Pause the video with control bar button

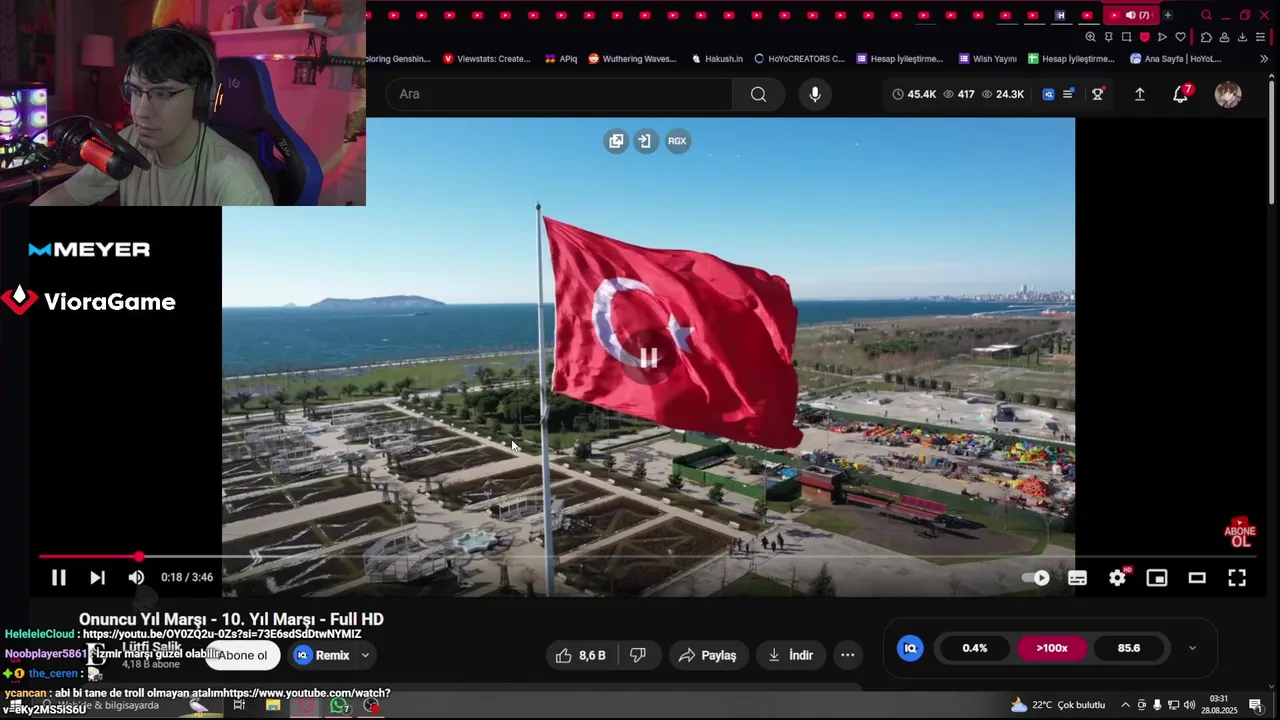tap(58, 577)
